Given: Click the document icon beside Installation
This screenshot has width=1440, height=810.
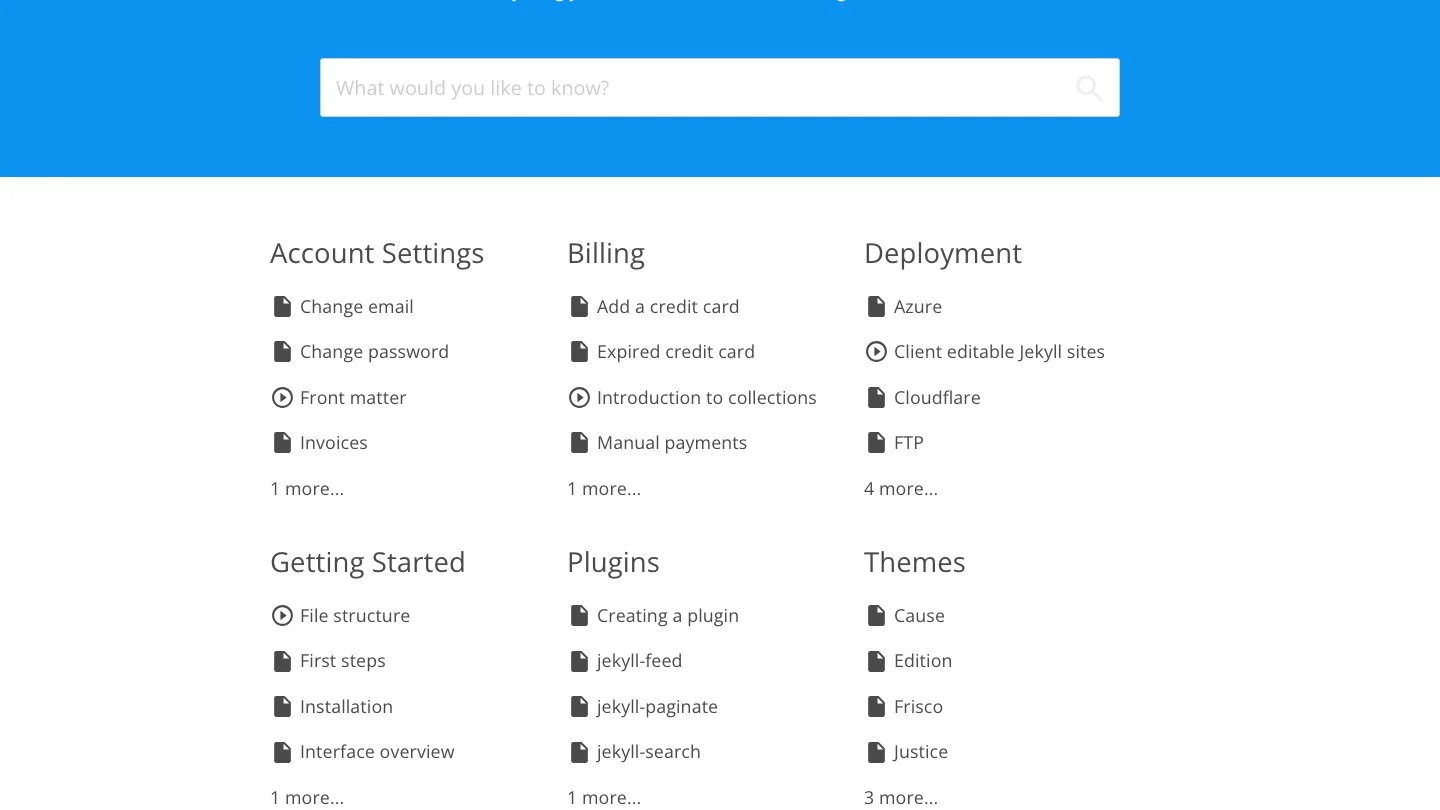Looking at the screenshot, I should click(282, 707).
